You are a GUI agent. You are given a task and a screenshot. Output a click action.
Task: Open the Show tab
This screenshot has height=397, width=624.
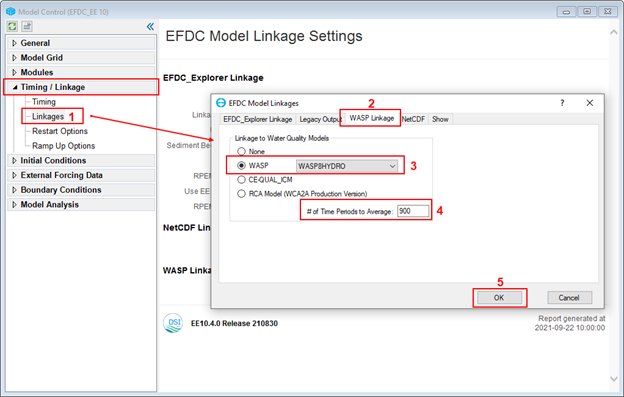pyautogui.click(x=440, y=119)
